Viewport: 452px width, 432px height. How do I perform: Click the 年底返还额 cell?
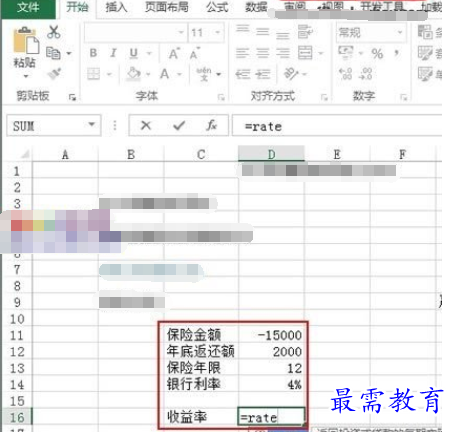(201, 352)
